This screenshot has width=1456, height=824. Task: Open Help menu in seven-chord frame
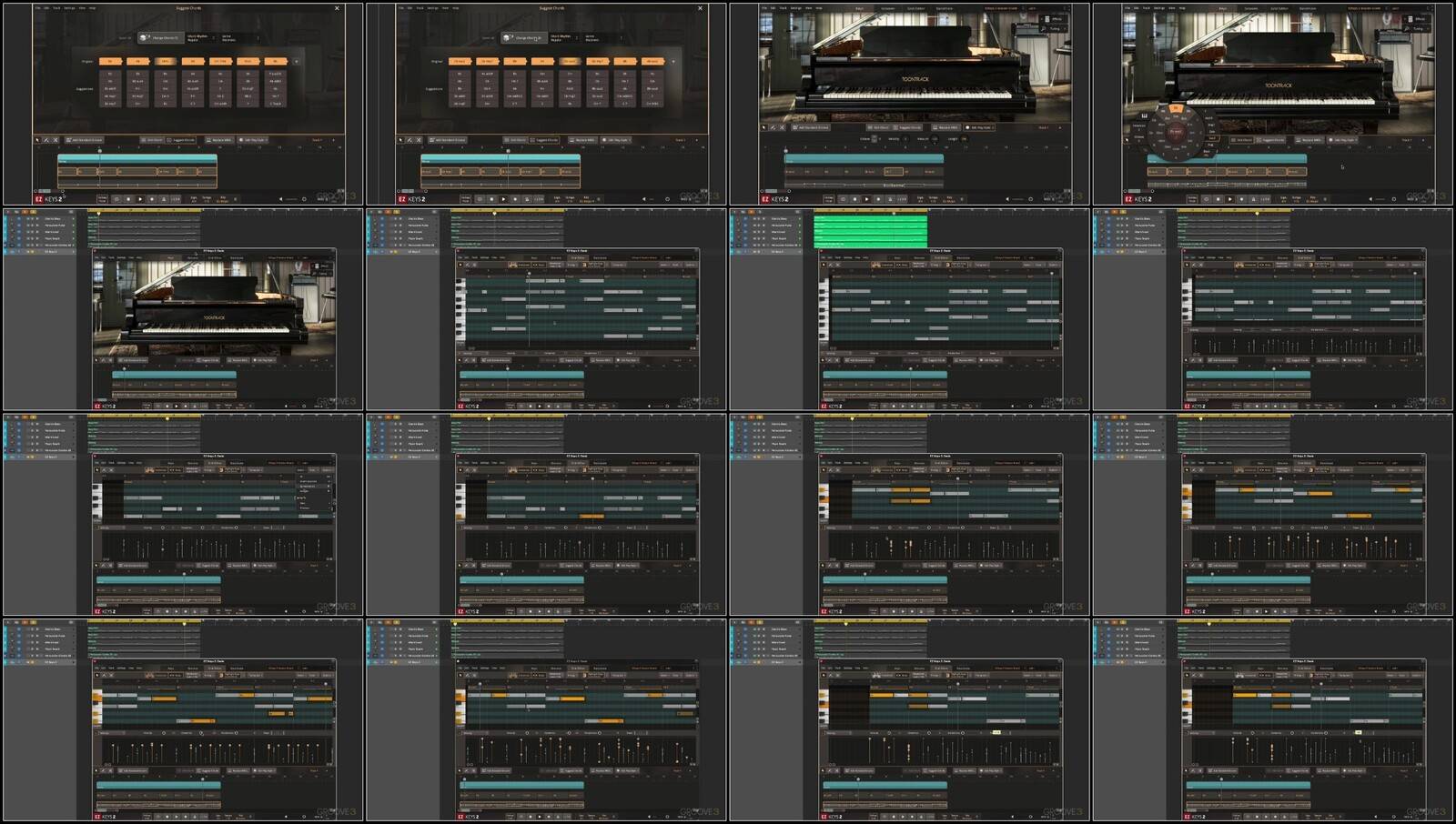[x=92, y=8]
